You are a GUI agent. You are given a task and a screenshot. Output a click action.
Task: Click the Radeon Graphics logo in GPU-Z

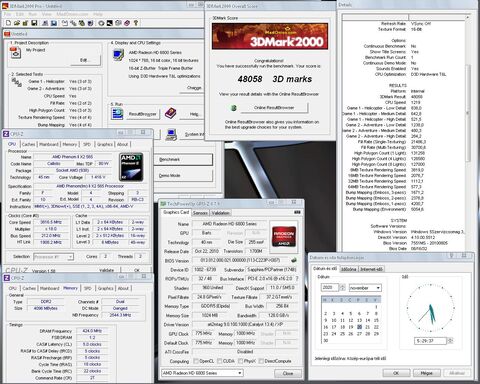(284, 235)
